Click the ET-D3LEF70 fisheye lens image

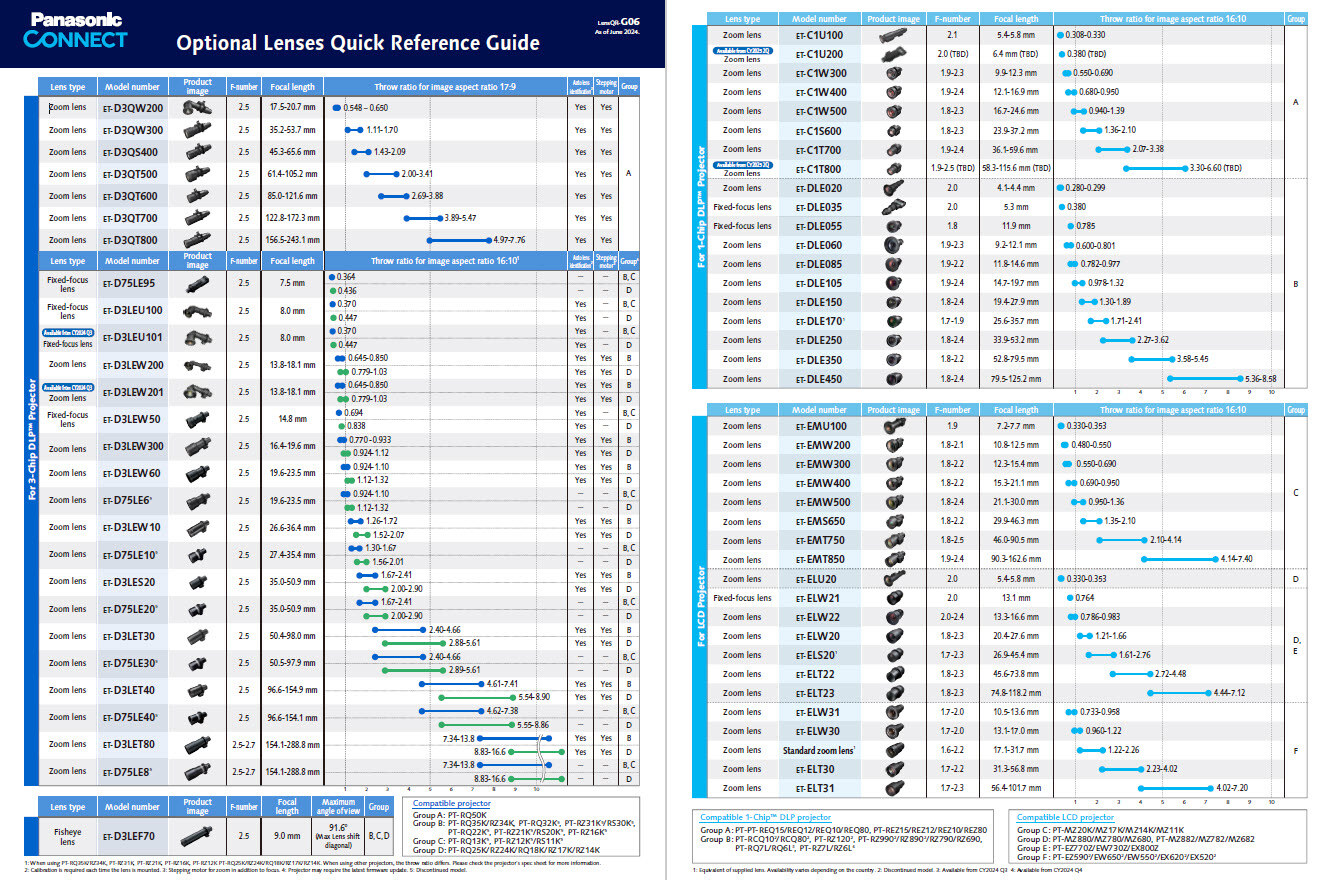[198, 836]
